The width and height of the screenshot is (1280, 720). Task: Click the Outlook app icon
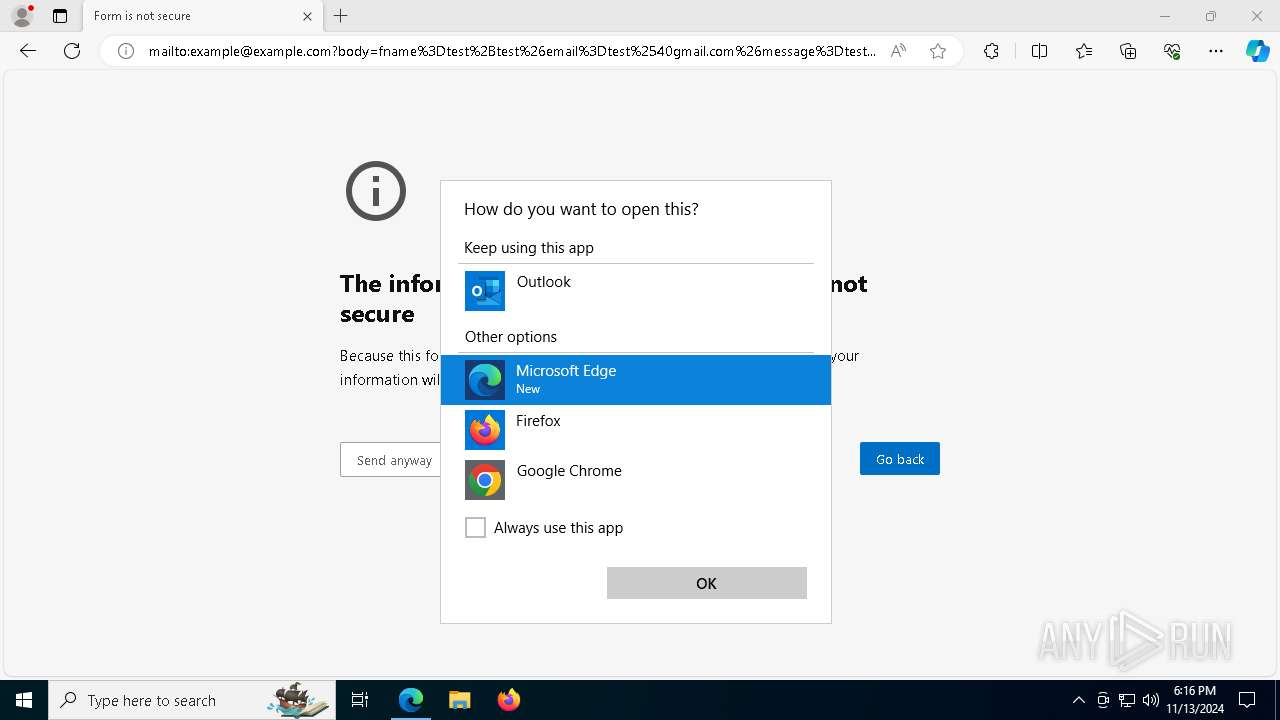click(x=485, y=291)
